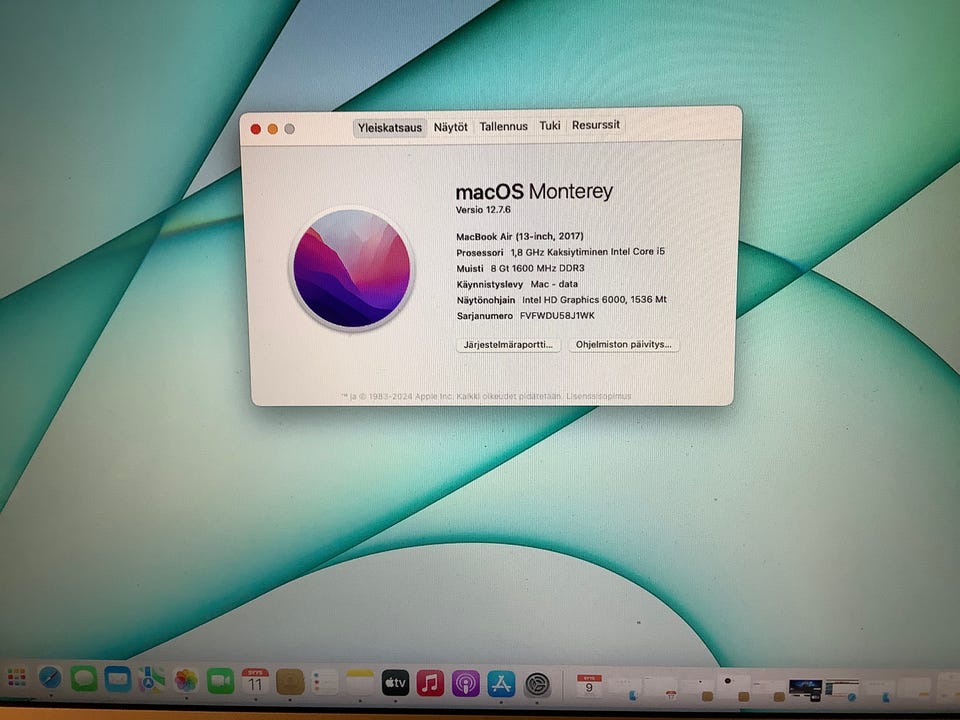Open Maps from the Dock
960x720 pixels.
coord(151,680)
